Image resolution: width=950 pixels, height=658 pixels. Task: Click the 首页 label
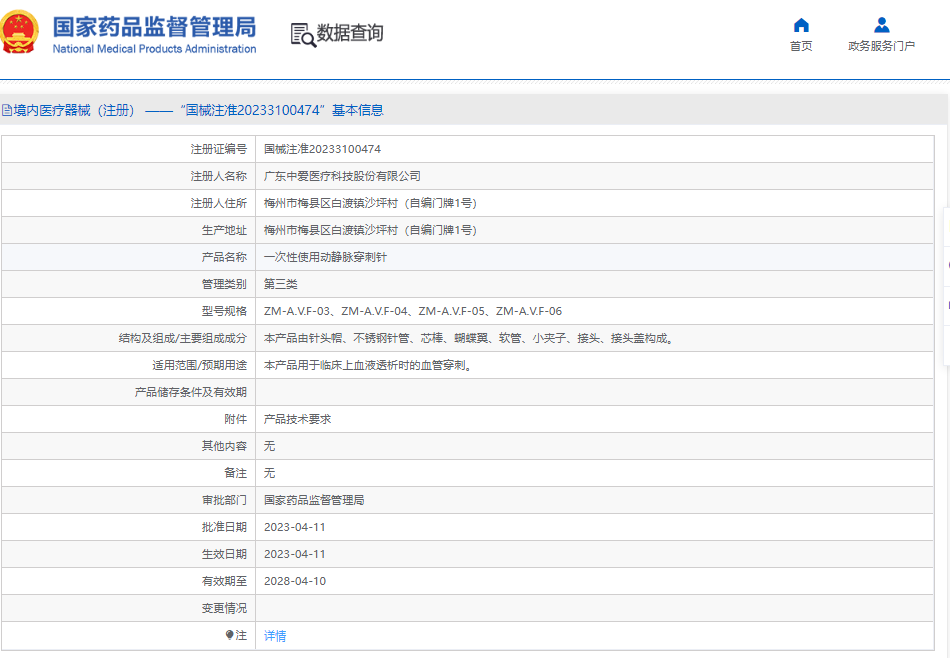[801, 46]
